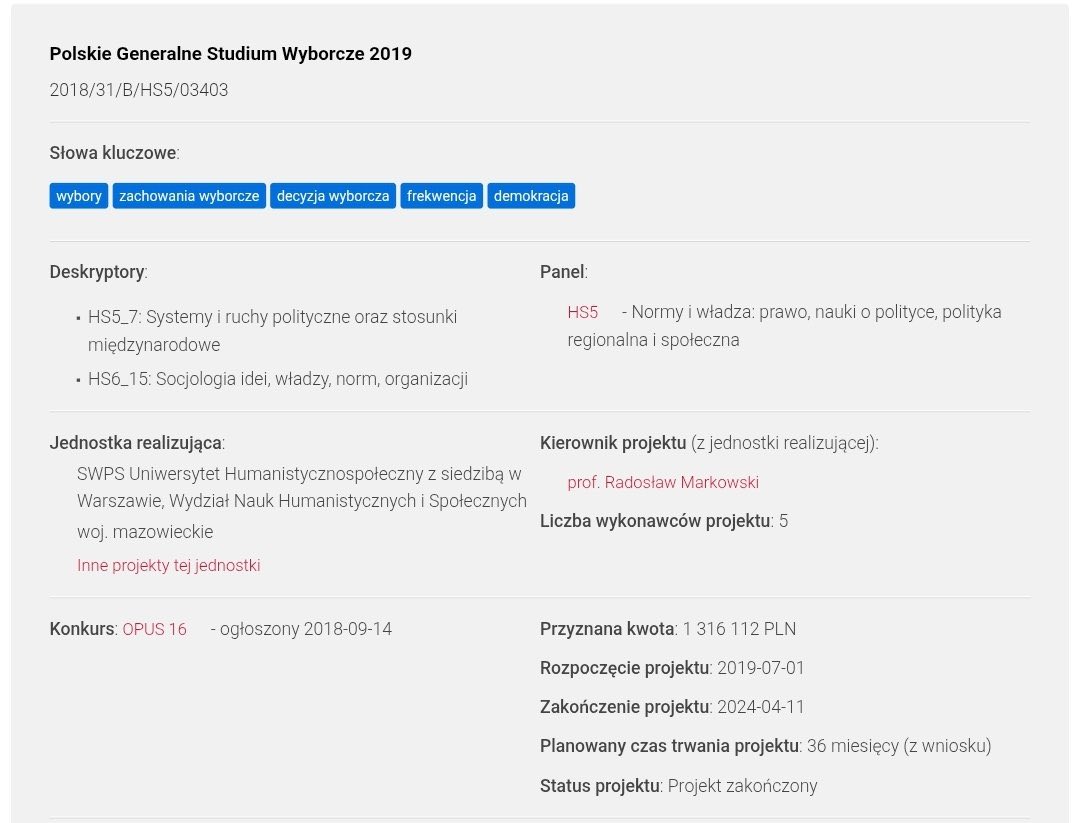Click the project title 'Polskie Generalne Studium Wyborcze 2019'
The width and height of the screenshot is (1080, 823).
coord(231,54)
